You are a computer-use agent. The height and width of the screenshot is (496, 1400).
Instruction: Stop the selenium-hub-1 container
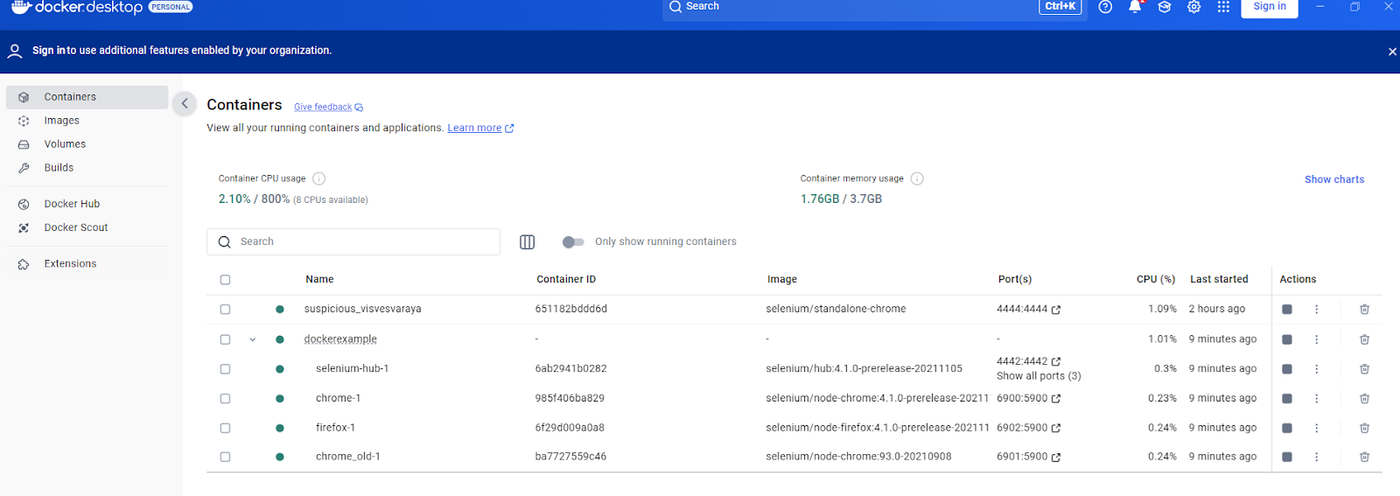tap(1287, 369)
